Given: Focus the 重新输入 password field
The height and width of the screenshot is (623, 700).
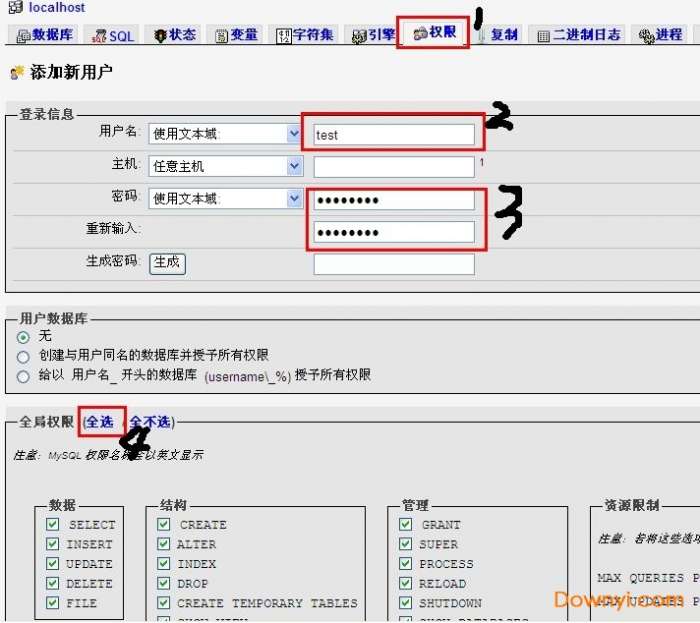Looking at the screenshot, I should (x=394, y=232).
